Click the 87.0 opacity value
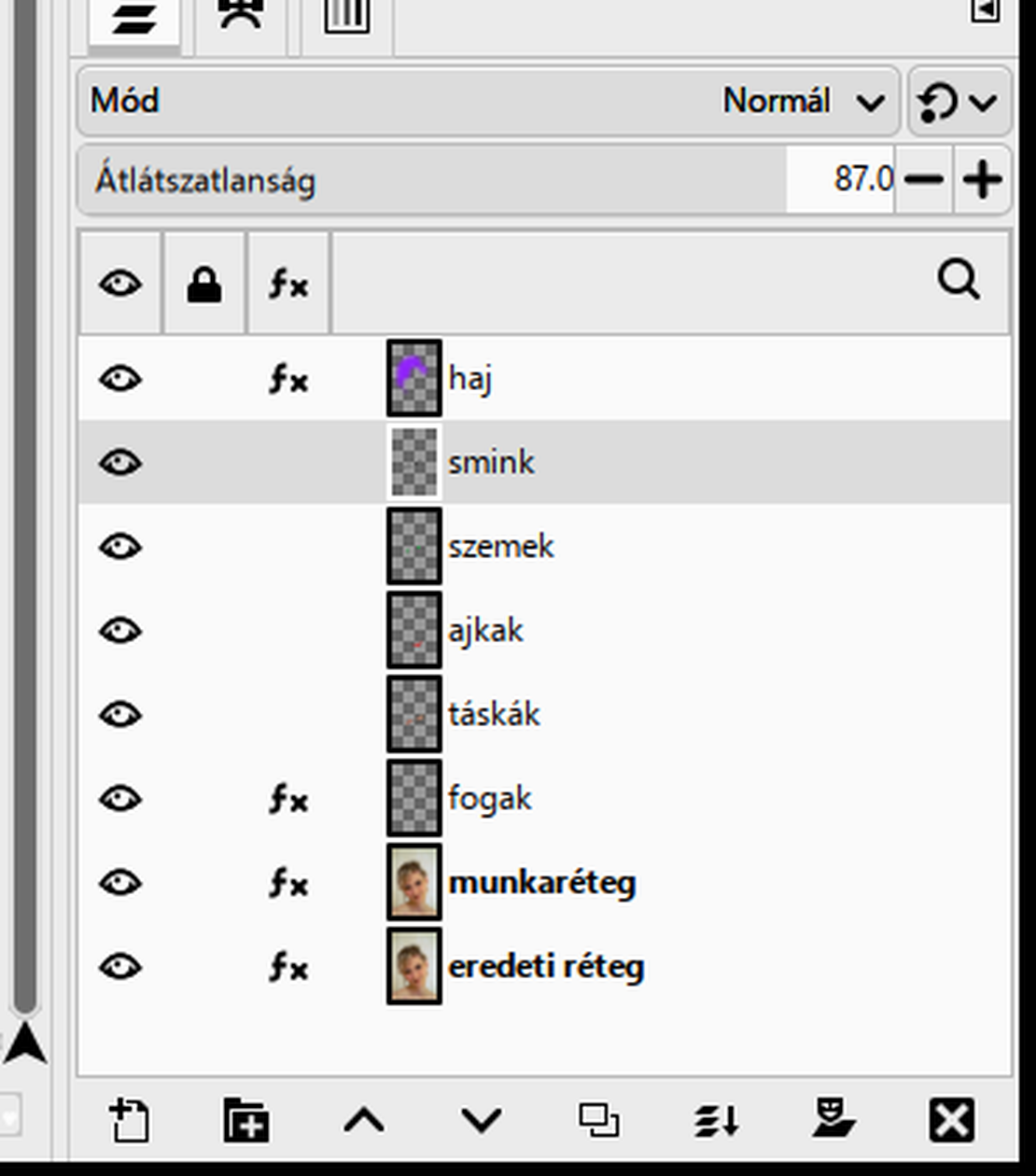This screenshot has width=1036, height=1176. coord(863,178)
